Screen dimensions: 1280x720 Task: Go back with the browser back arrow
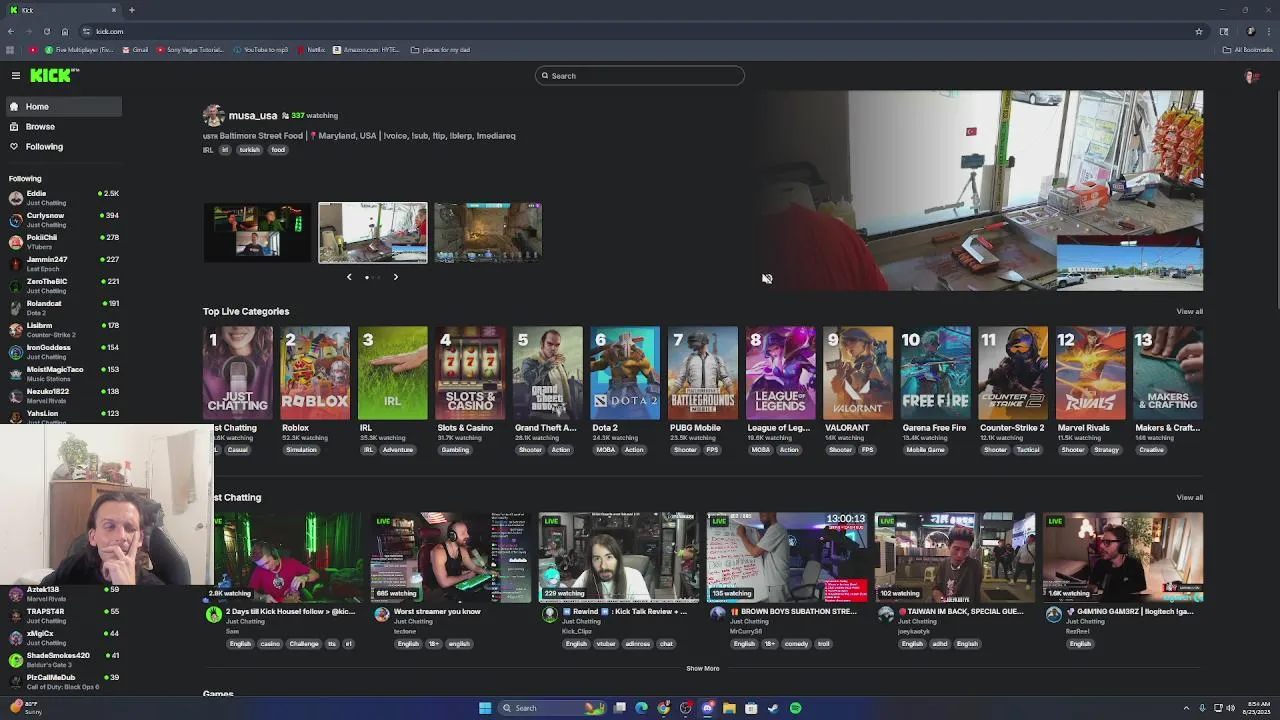point(11,31)
